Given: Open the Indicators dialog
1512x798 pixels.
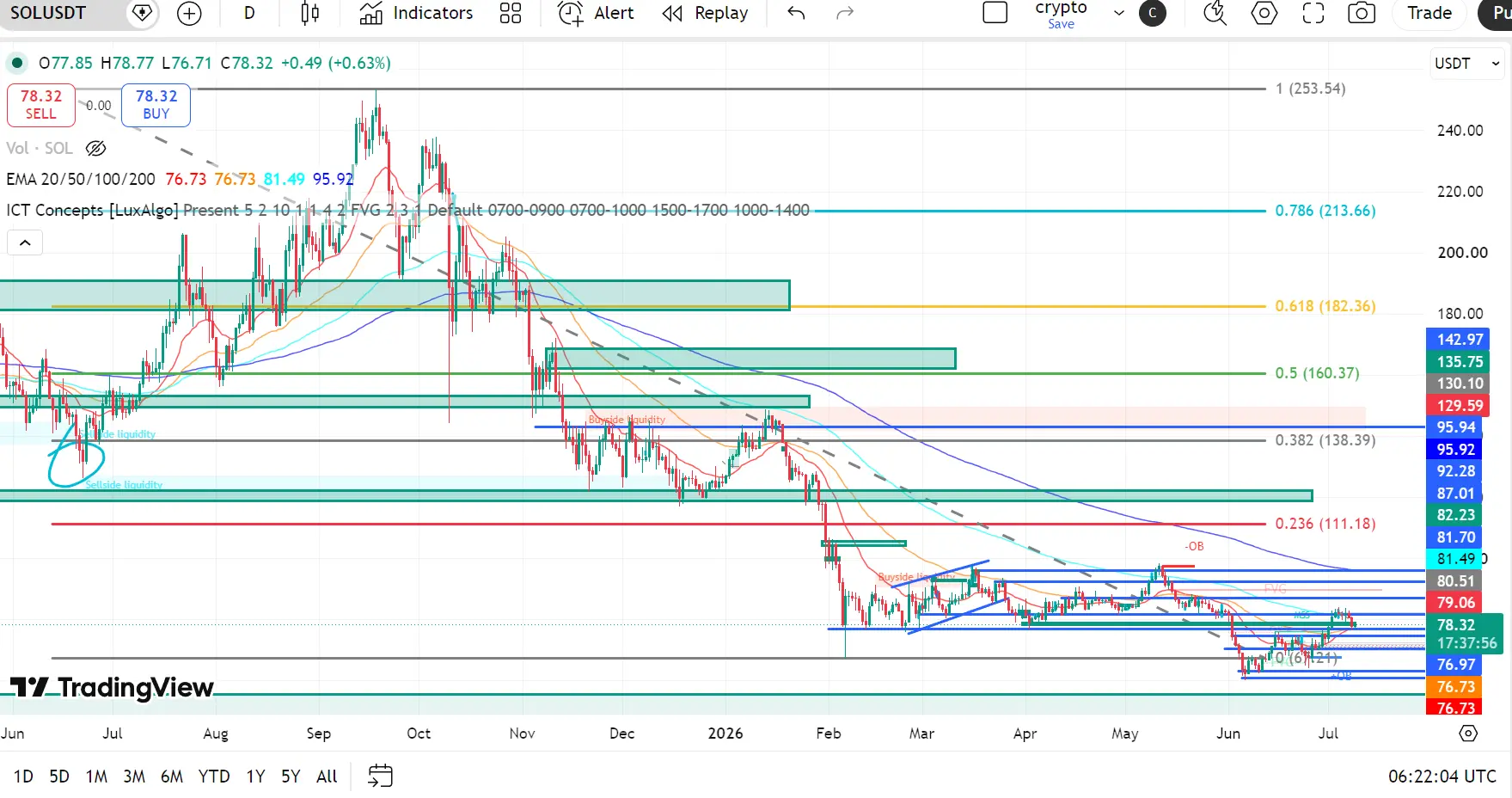Looking at the screenshot, I should click(x=417, y=13).
